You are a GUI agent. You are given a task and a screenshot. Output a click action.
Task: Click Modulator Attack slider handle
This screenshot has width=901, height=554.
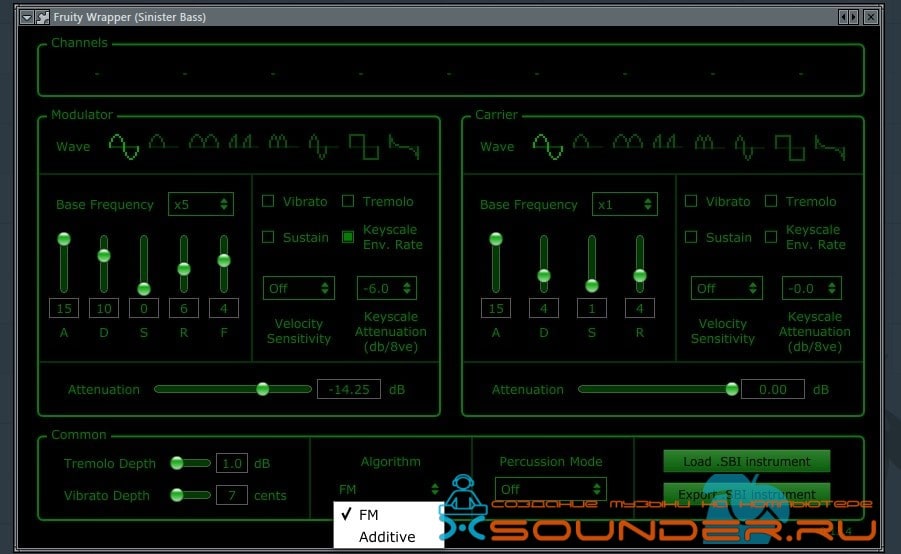coord(64,238)
